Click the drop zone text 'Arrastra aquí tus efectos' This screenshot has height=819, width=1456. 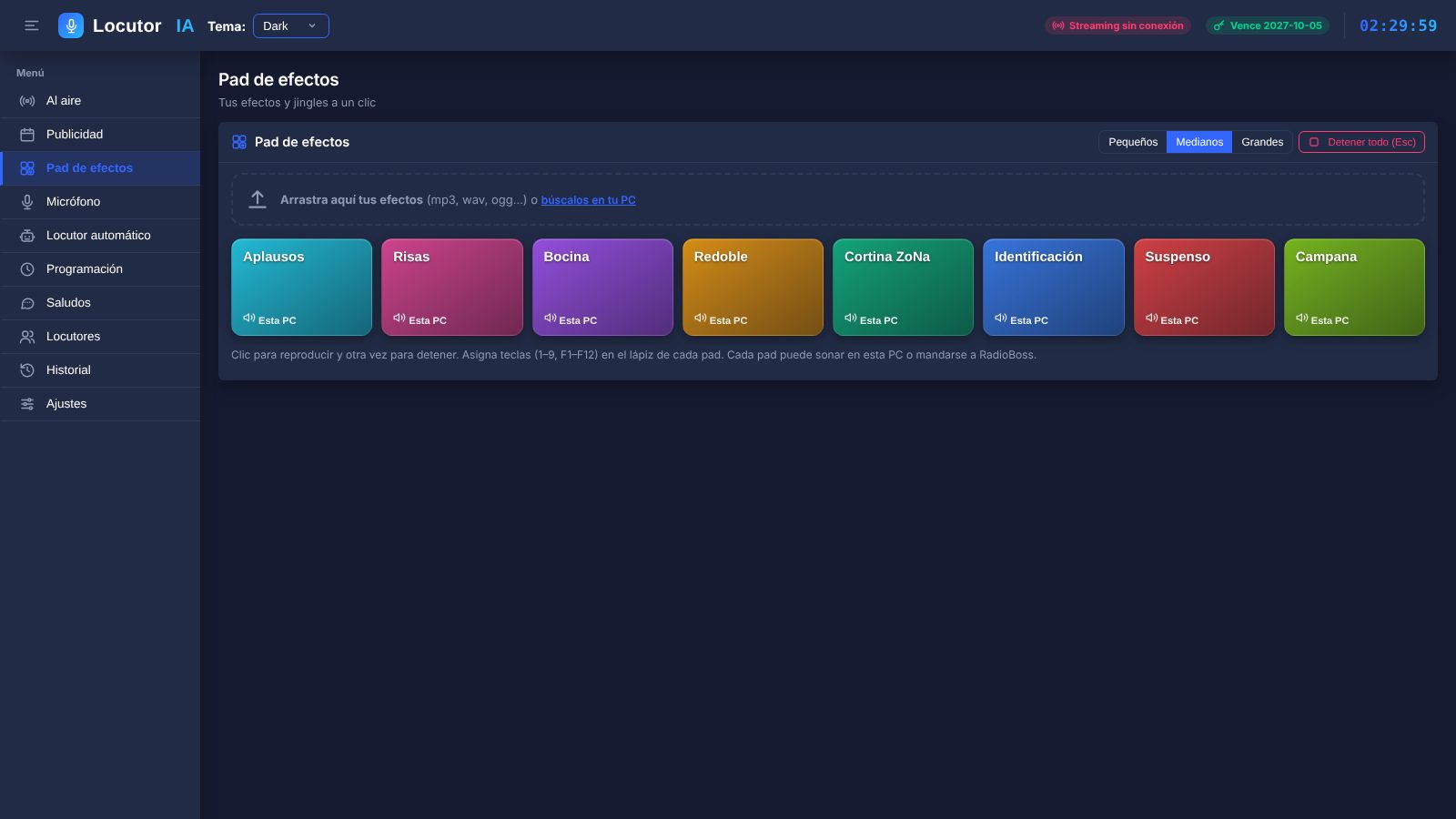(x=351, y=200)
